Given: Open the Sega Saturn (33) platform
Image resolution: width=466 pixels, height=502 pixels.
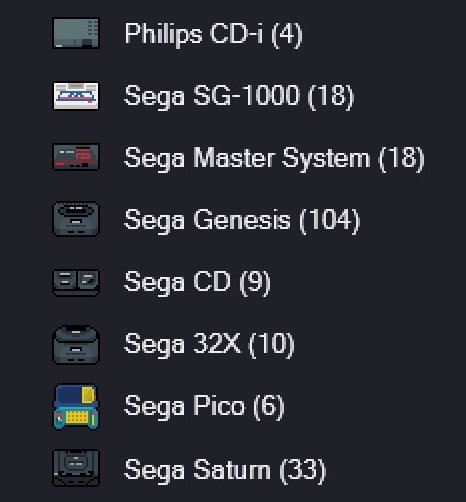Looking at the screenshot, I should pyautogui.click(x=225, y=470).
